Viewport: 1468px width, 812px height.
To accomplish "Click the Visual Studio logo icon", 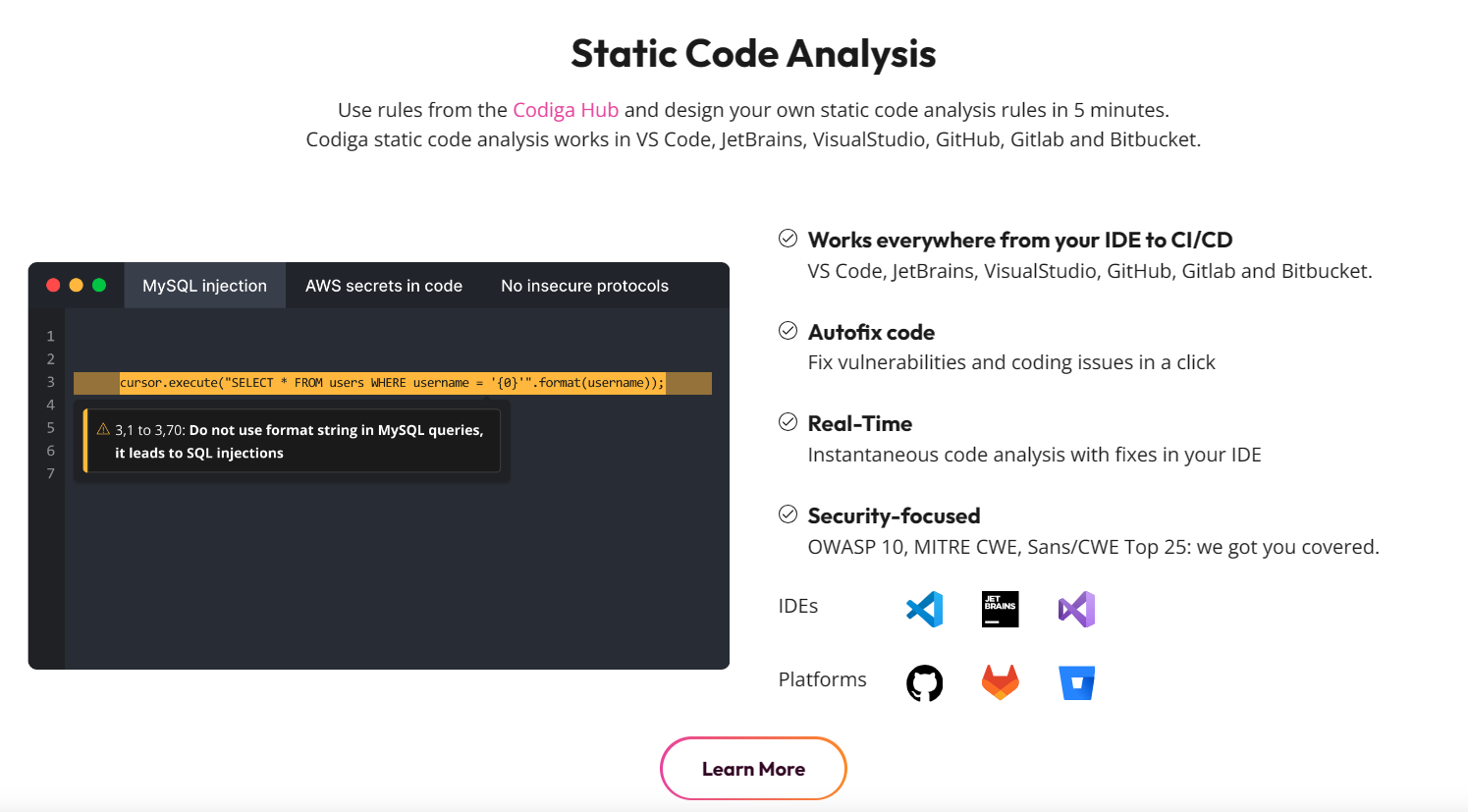I will point(1076,609).
